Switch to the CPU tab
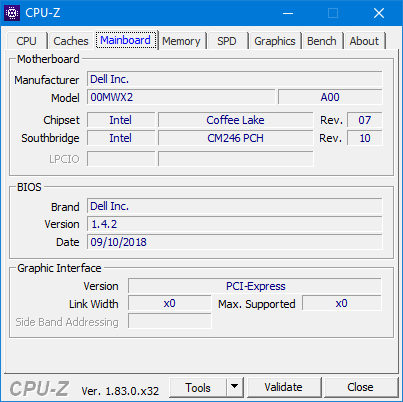This screenshot has width=403, height=402. click(26, 41)
